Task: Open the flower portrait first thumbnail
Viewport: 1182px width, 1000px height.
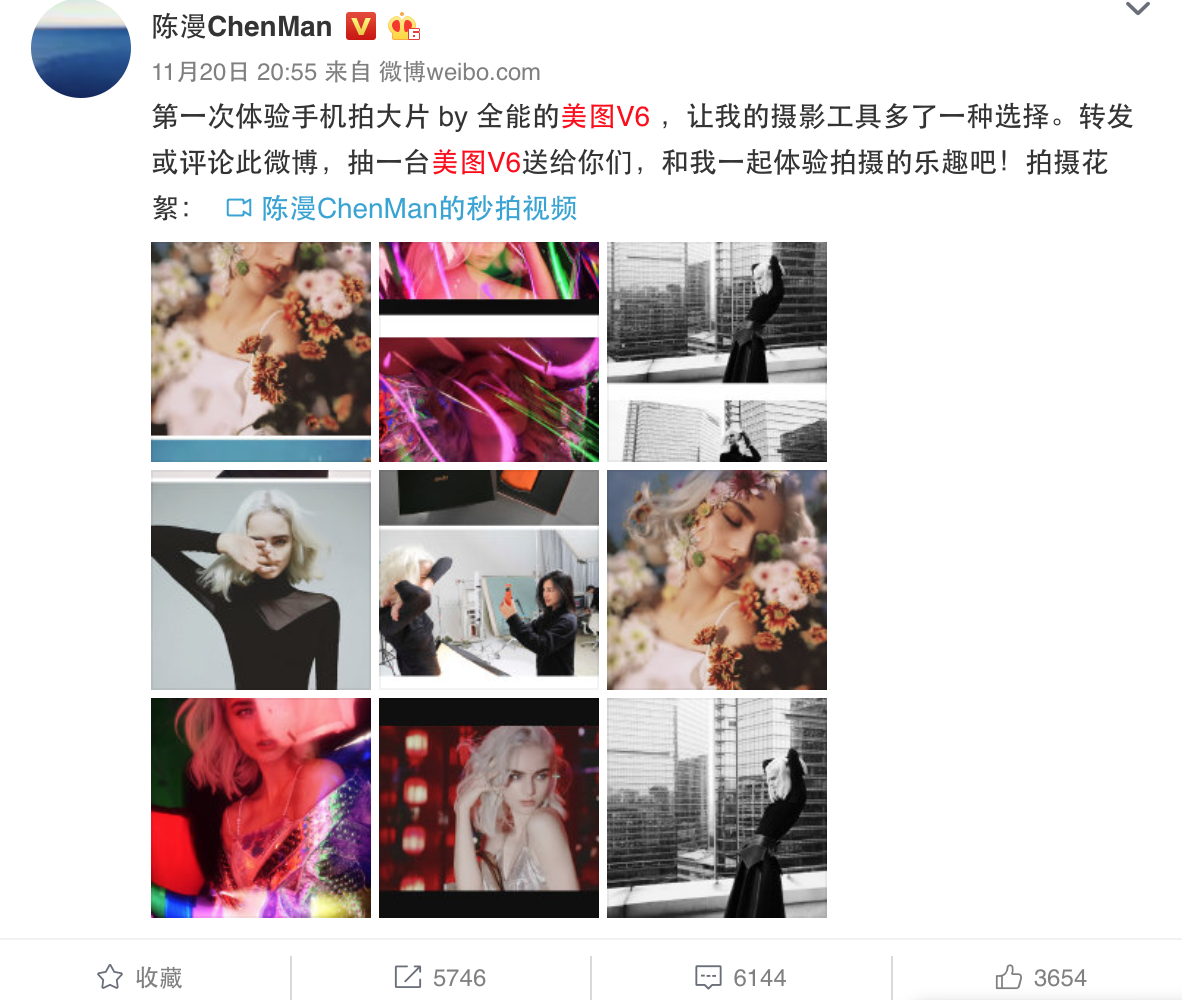Action: pos(261,352)
